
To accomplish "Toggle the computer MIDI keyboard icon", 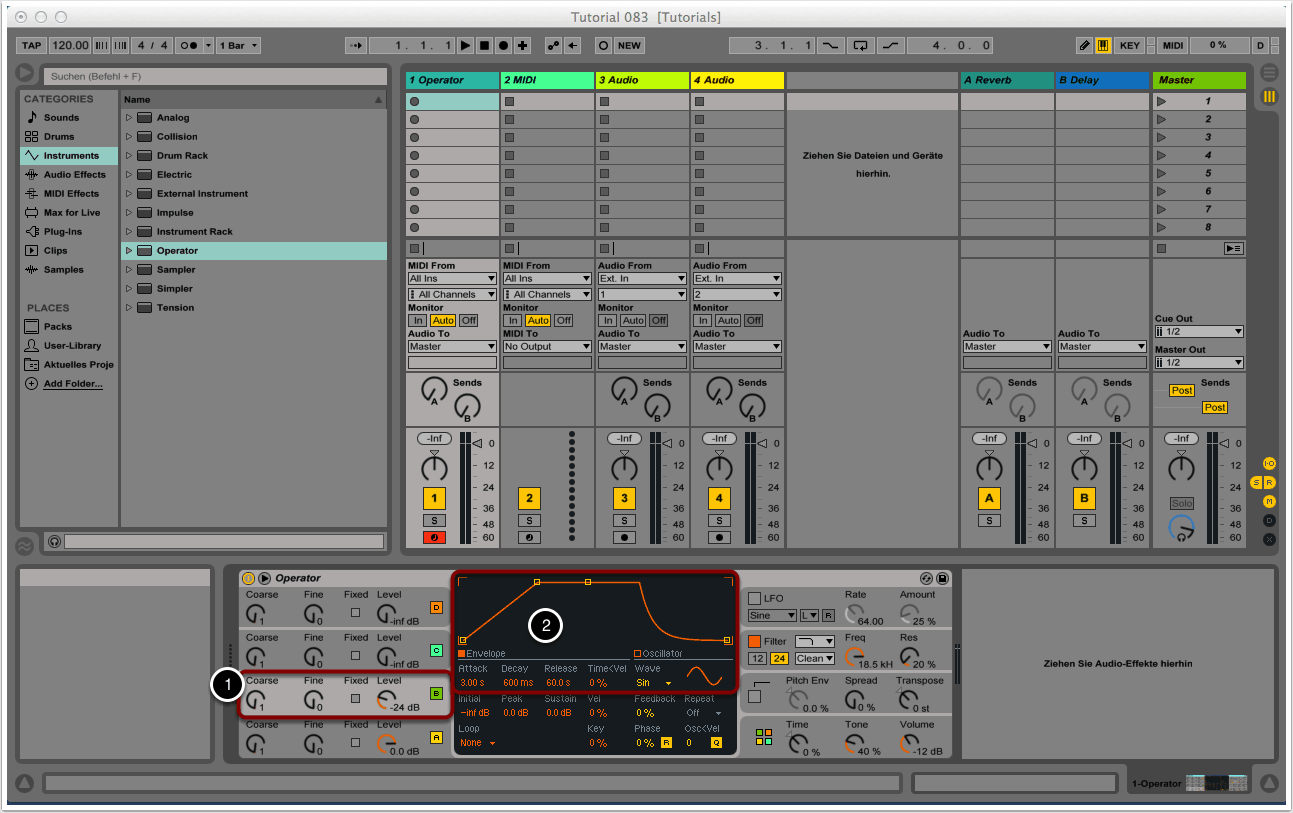I will [x=1103, y=45].
